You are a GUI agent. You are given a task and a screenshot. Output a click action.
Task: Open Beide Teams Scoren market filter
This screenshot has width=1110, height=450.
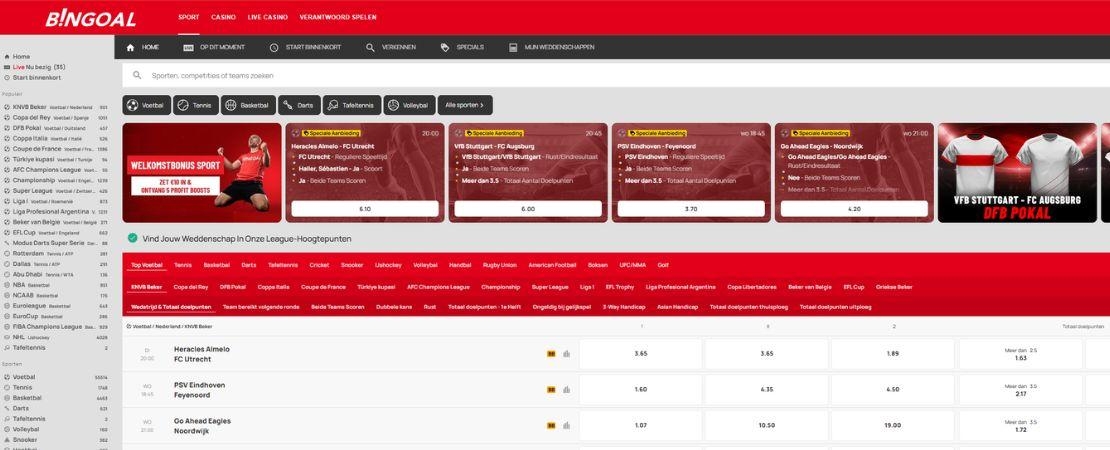(x=337, y=307)
